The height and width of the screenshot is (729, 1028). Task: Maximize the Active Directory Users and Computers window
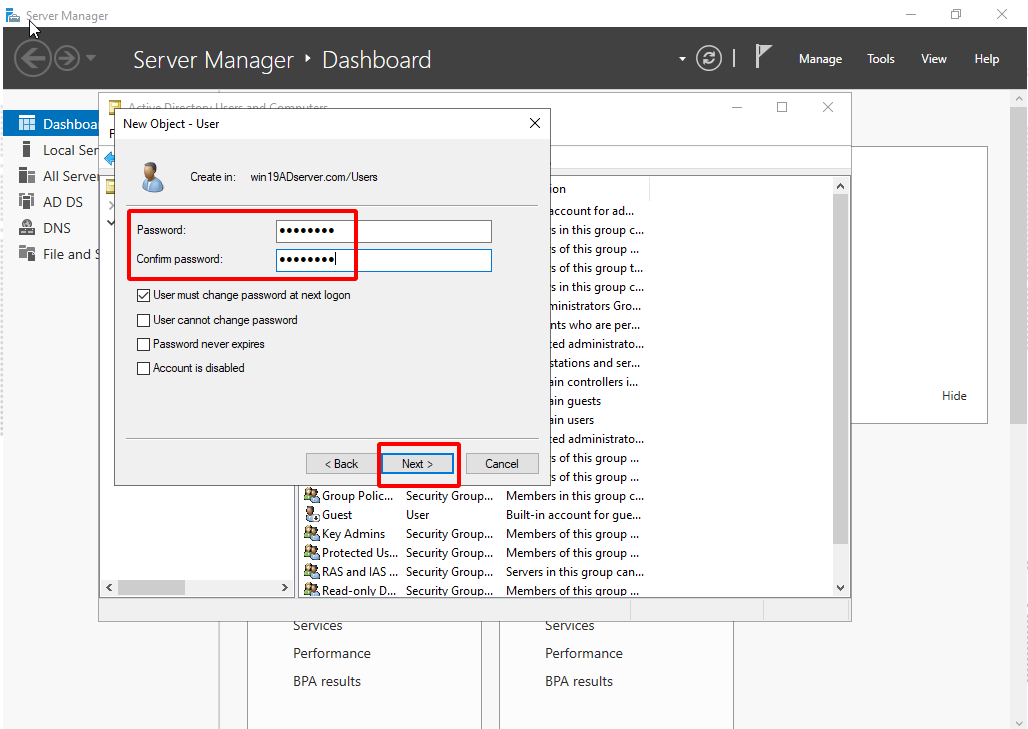point(781,107)
